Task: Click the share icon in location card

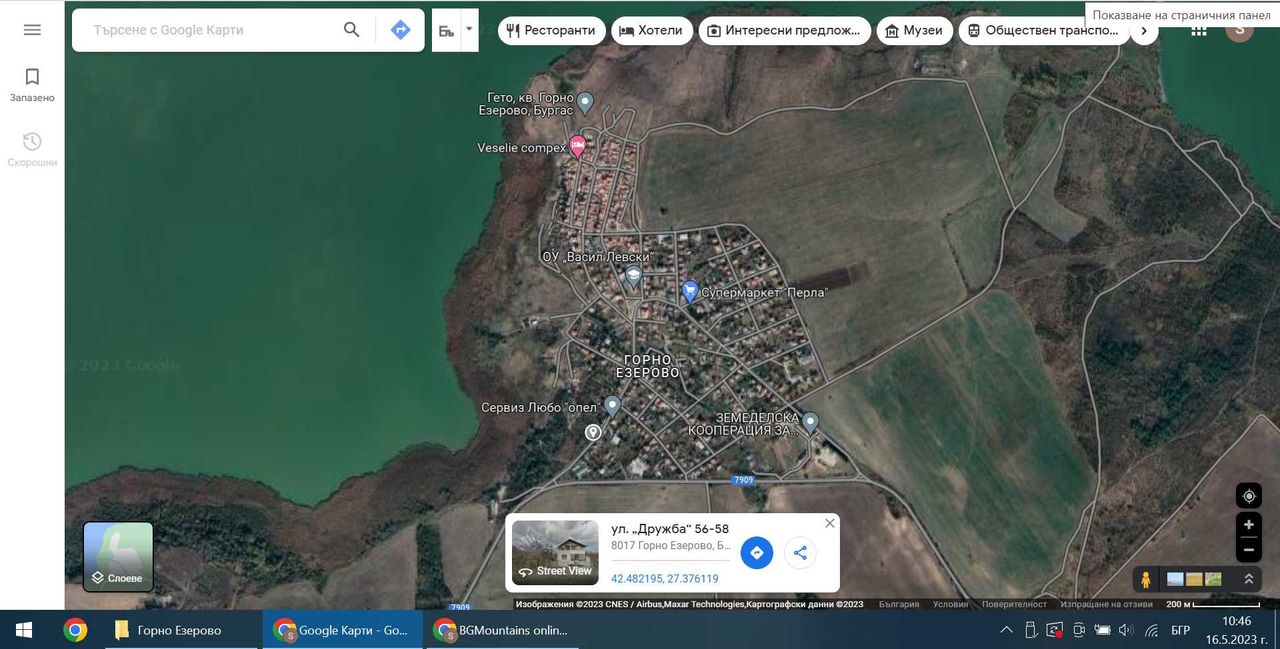Action: pyautogui.click(x=800, y=552)
